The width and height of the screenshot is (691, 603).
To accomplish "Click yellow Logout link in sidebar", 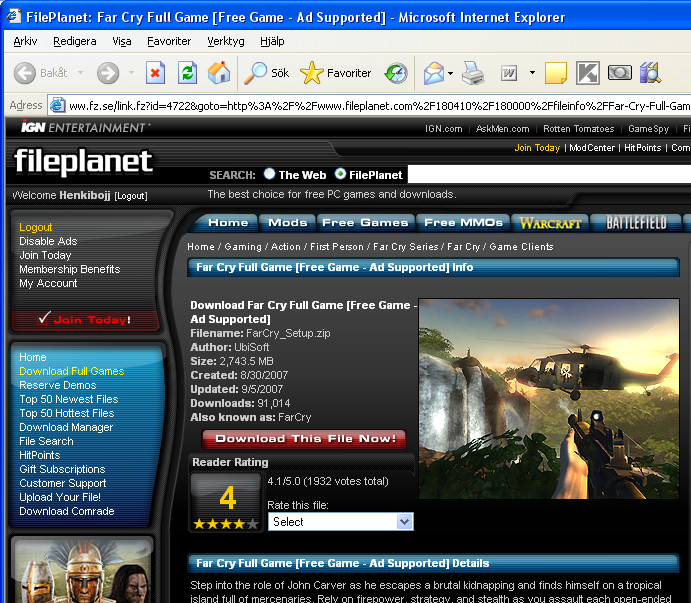I will pos(36,227).
